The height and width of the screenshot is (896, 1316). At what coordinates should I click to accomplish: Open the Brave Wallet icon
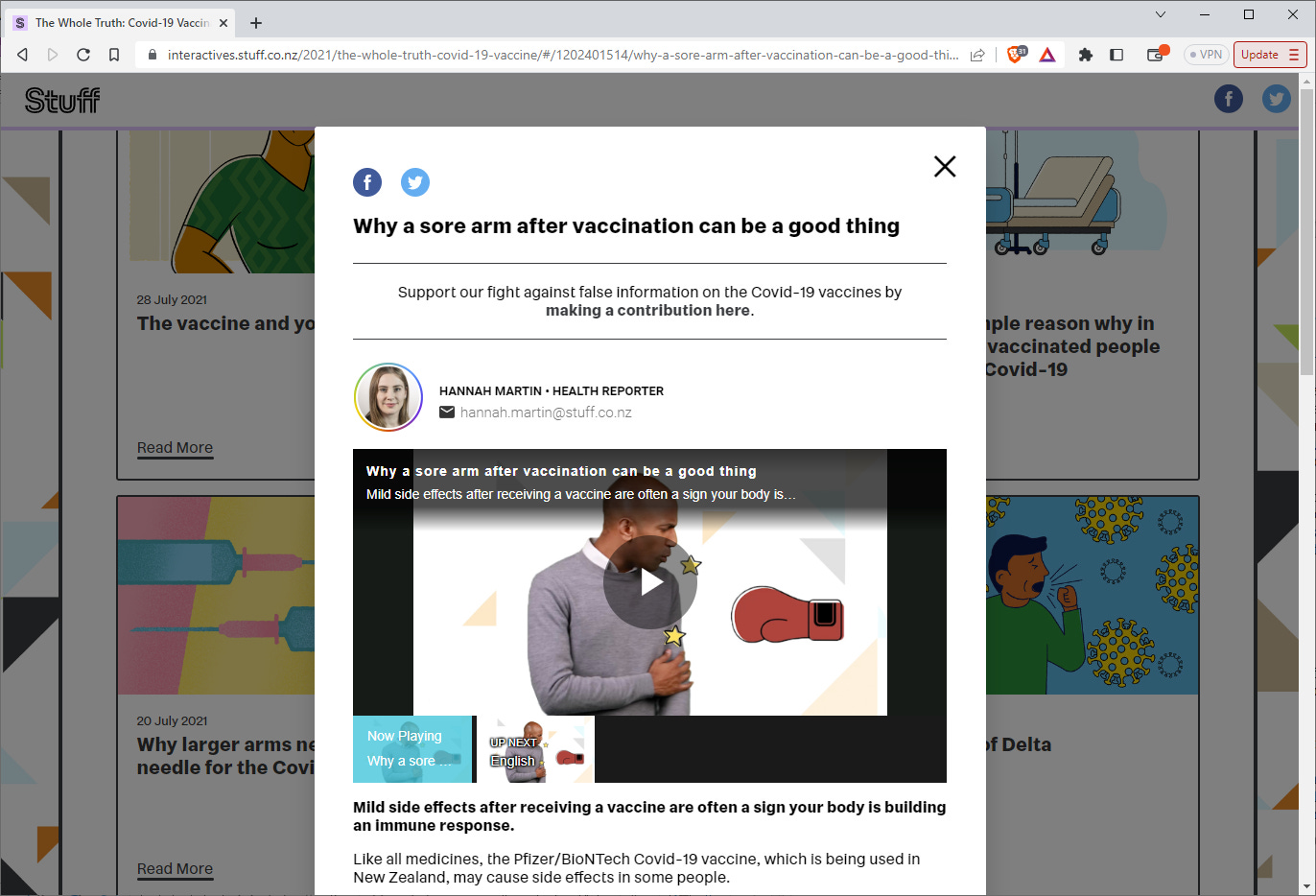pos(1157,54)
